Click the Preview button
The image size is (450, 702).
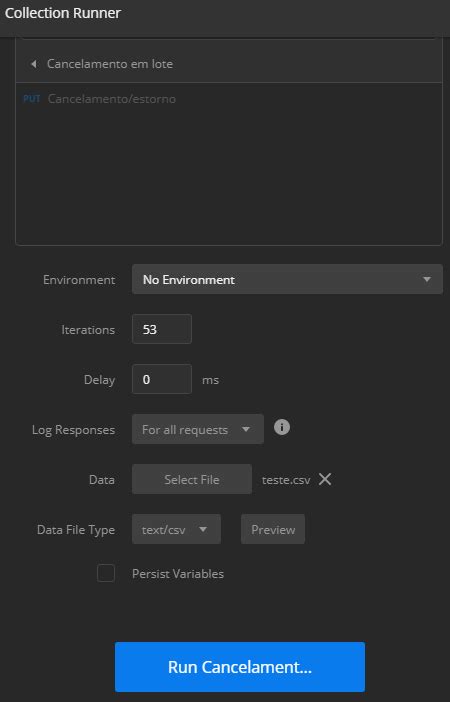point(273,529)
